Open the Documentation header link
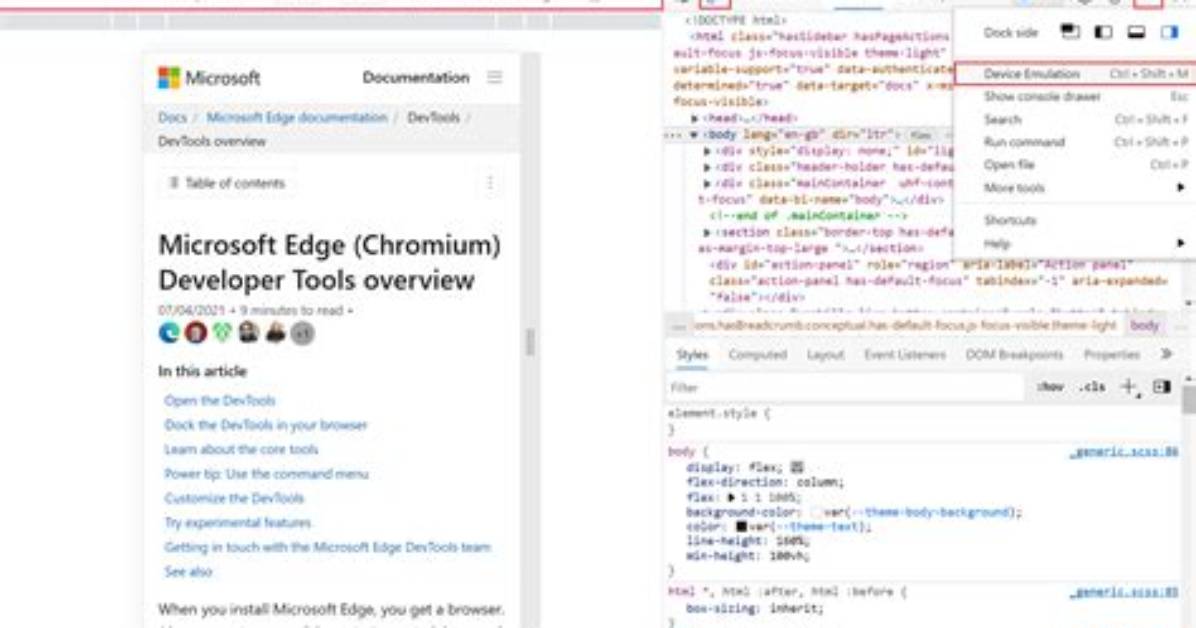The width and height of the screenshot is (1196, 628). (x=416, y=77)
